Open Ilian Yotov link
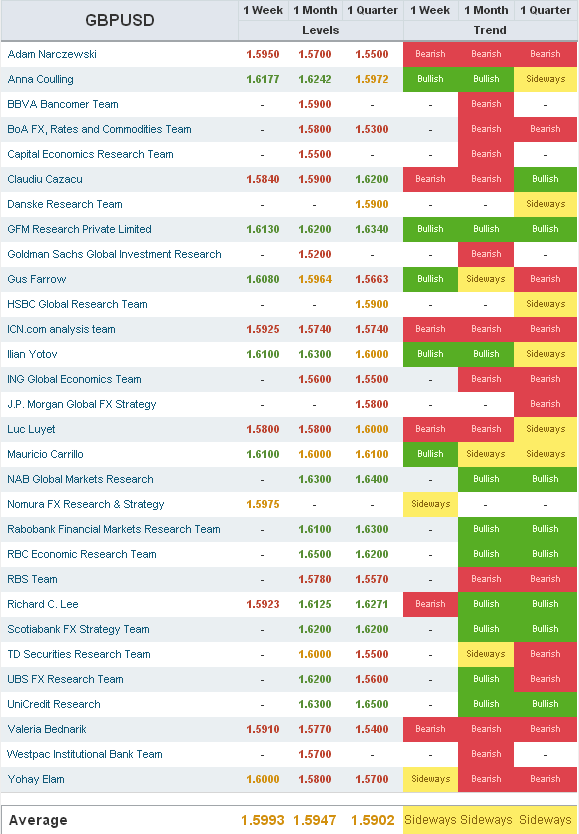The height and width of the screenshot is (834, 579). click(32, 354)
